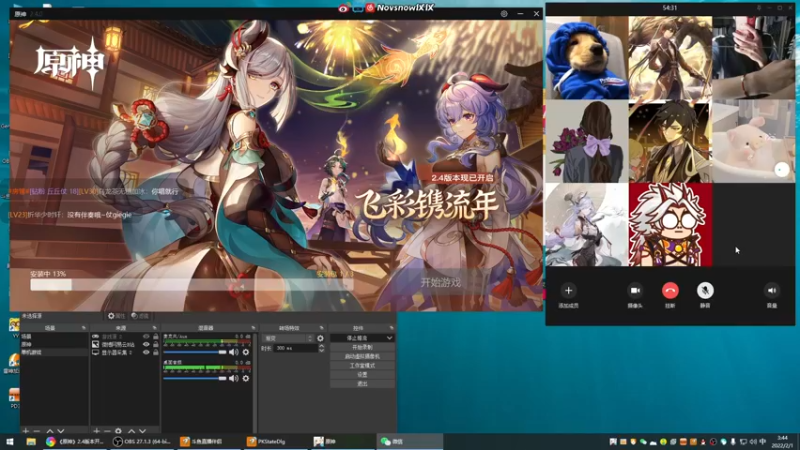
Task: Decrease the transition duration with the down arrow
Action: pos(321,351)
